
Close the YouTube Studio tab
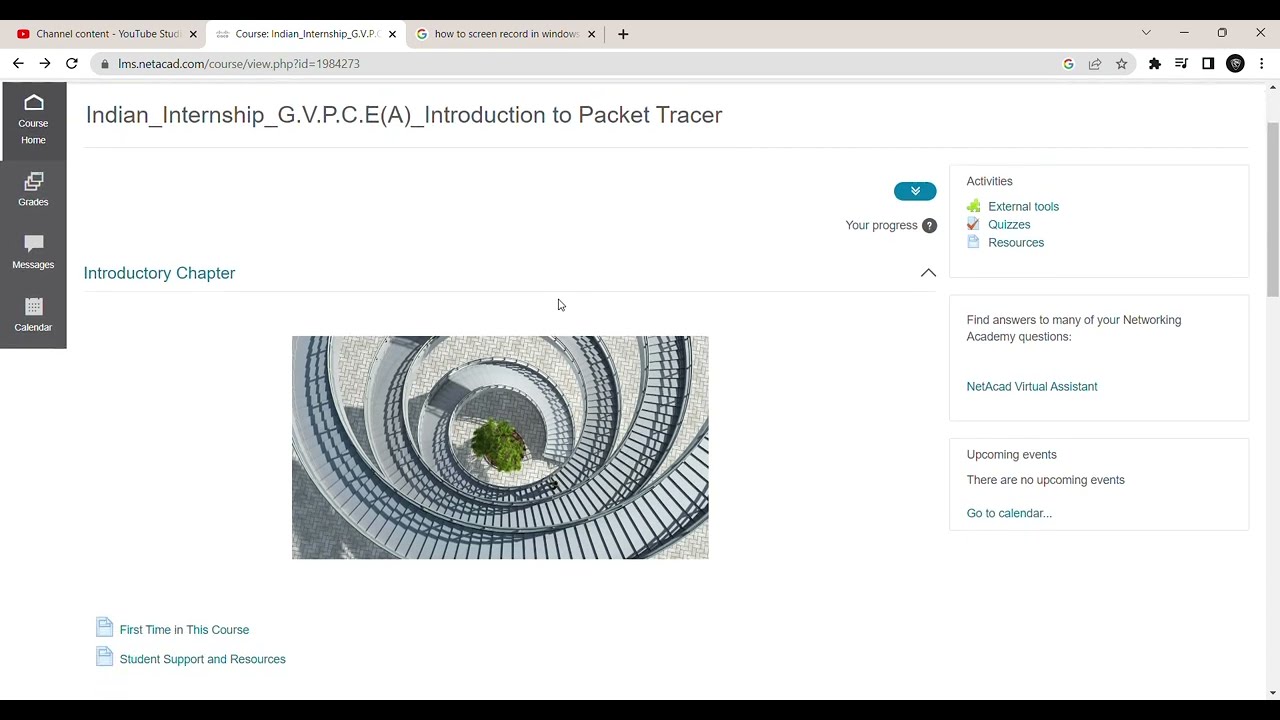pos(193,34)
